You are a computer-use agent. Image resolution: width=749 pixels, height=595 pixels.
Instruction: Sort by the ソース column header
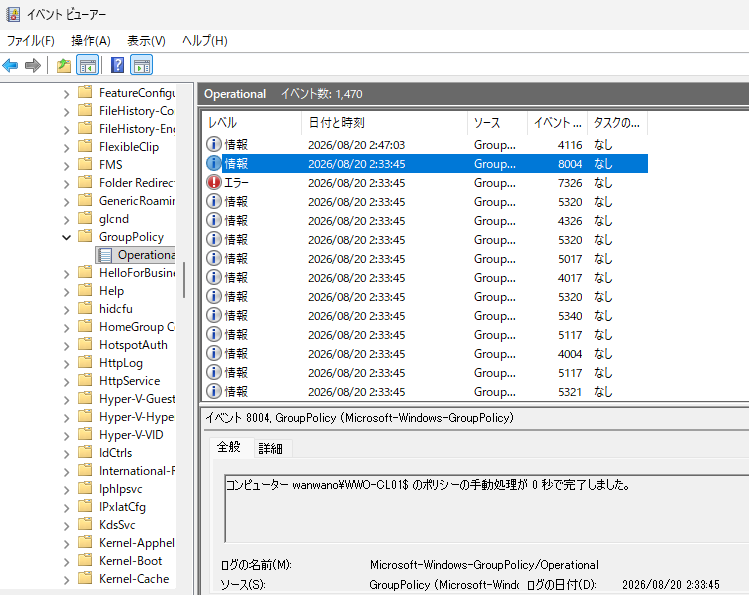point(497,123)
